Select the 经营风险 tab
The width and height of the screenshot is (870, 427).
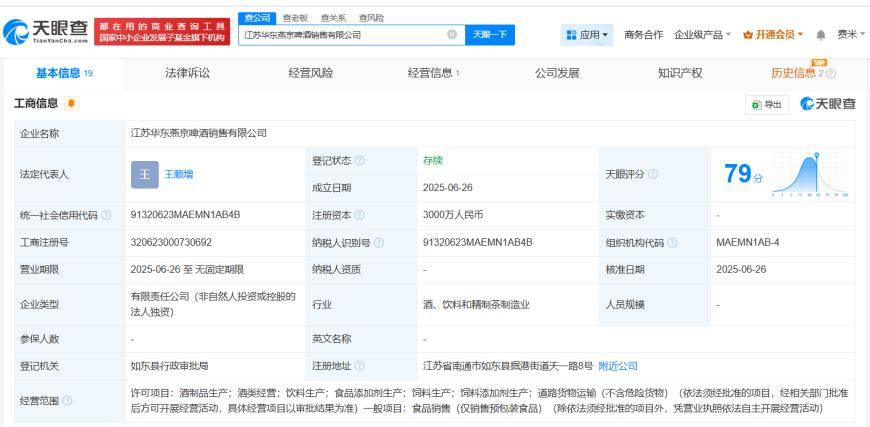(x=311, y=73)
